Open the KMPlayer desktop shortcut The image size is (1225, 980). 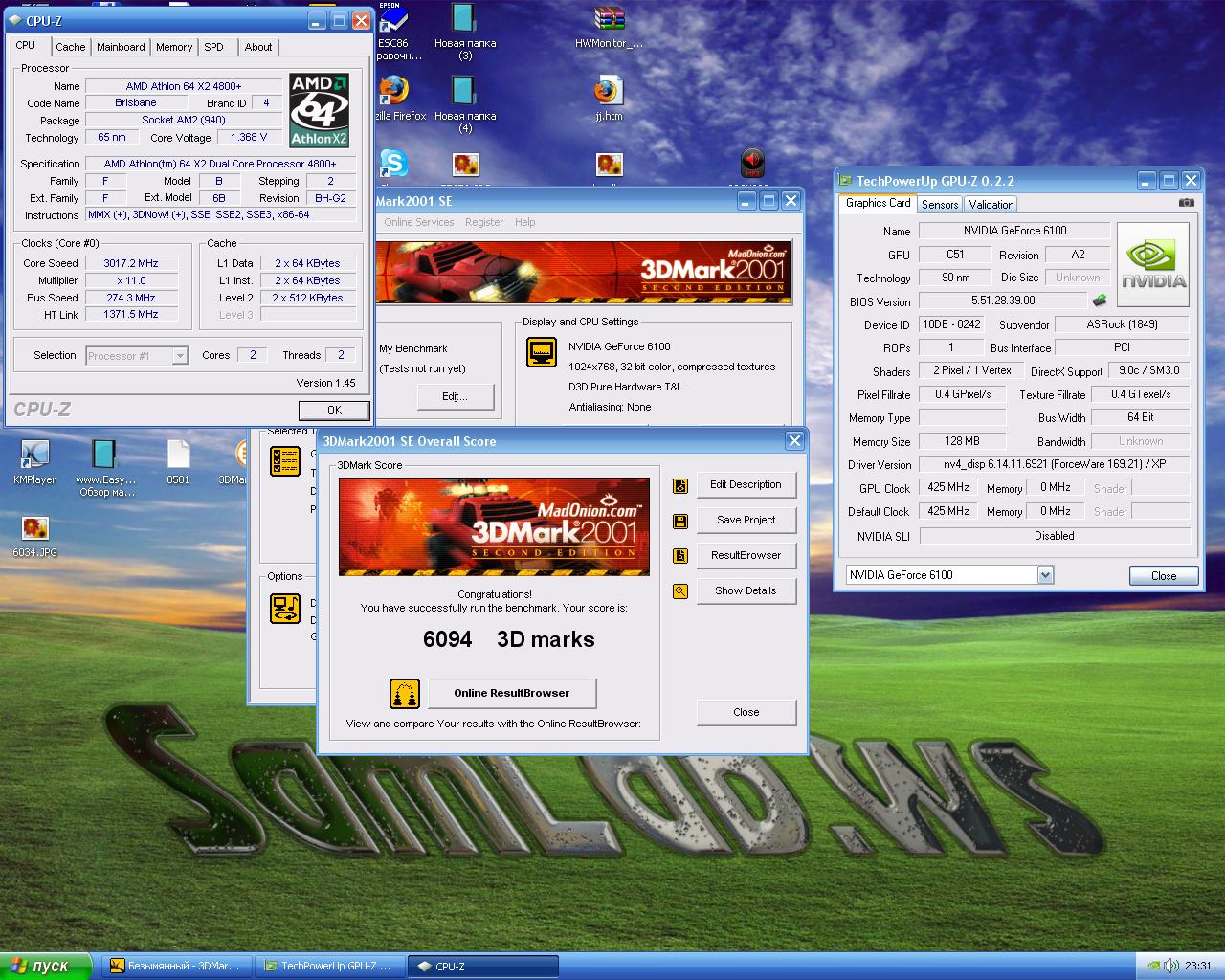(x=34, y=456)
